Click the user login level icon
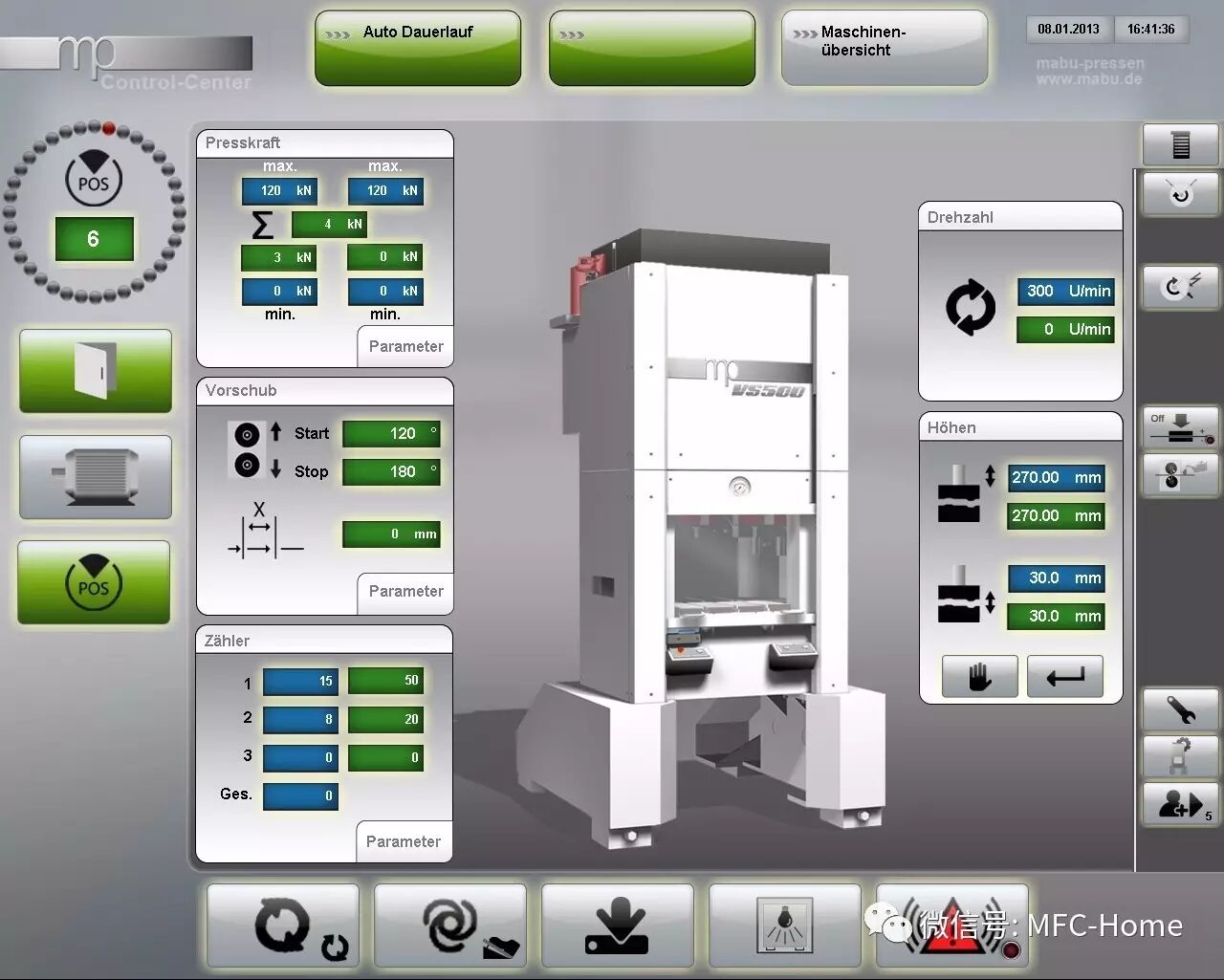 tap(1181, 804)
